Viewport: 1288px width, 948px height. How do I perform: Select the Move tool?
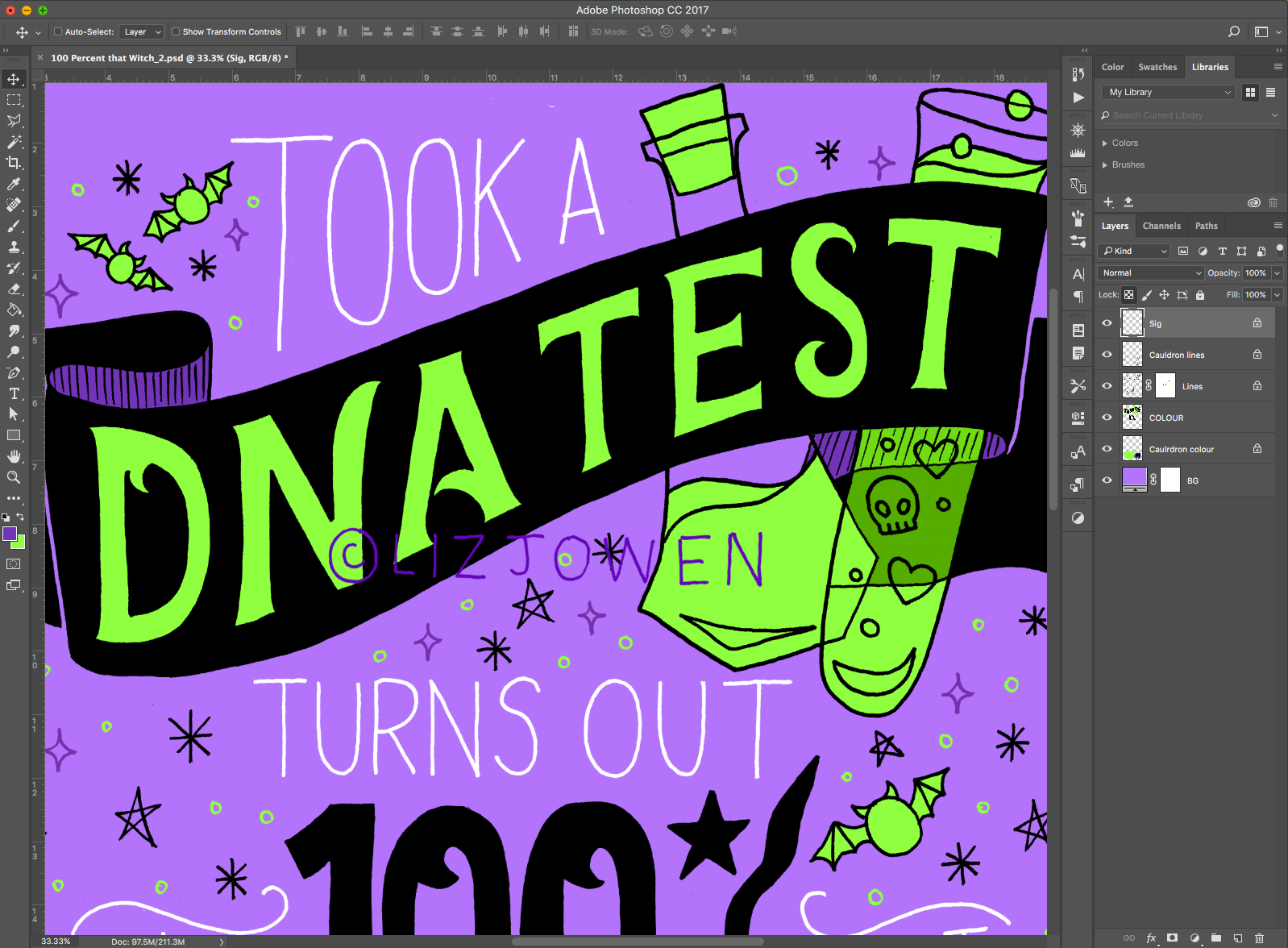(x=14, y=79)
